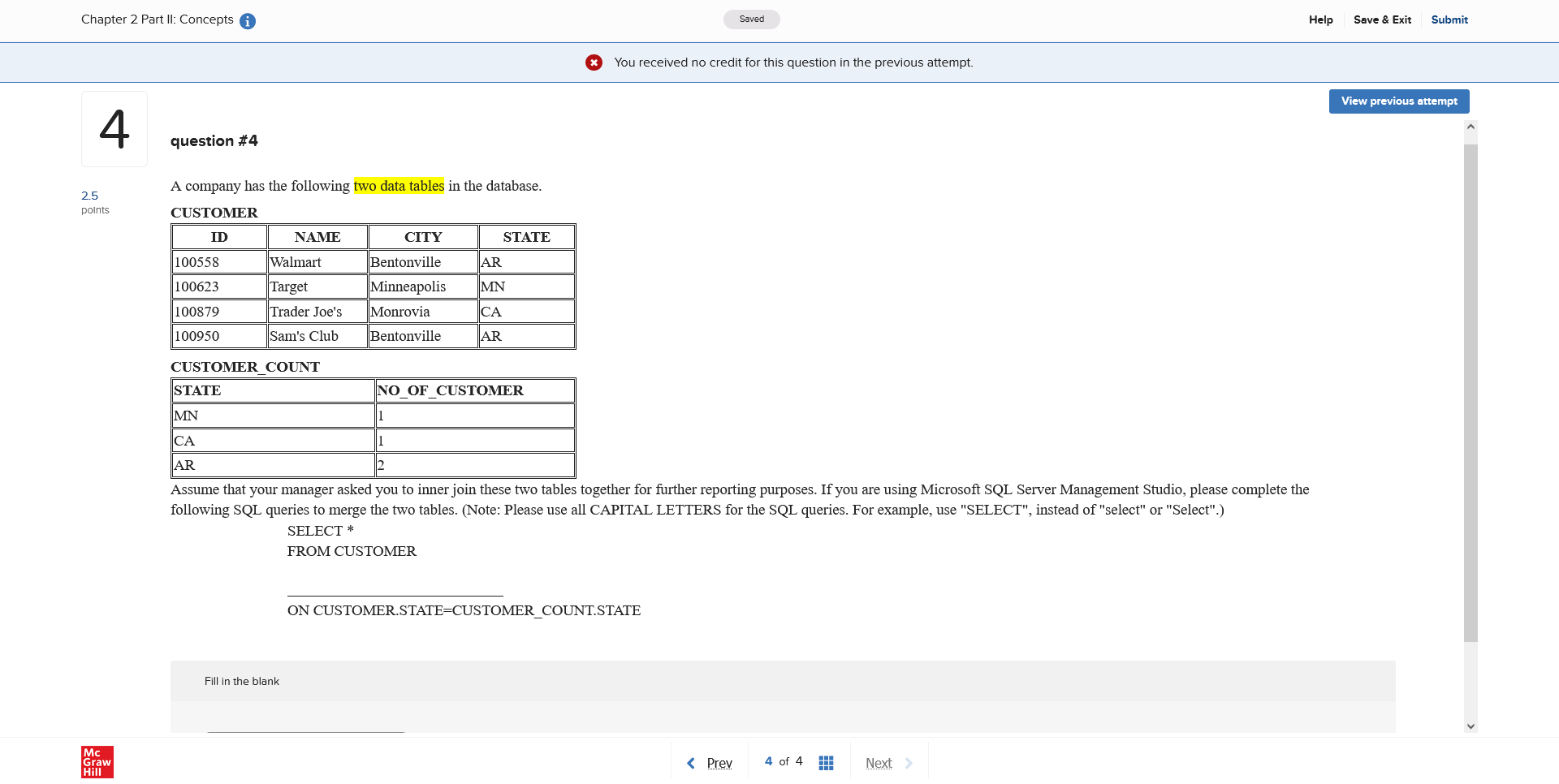The width and height of the screenshot is (1559, 784).
Task: Click the right chevron beside Next
Action: pos(909,763)
